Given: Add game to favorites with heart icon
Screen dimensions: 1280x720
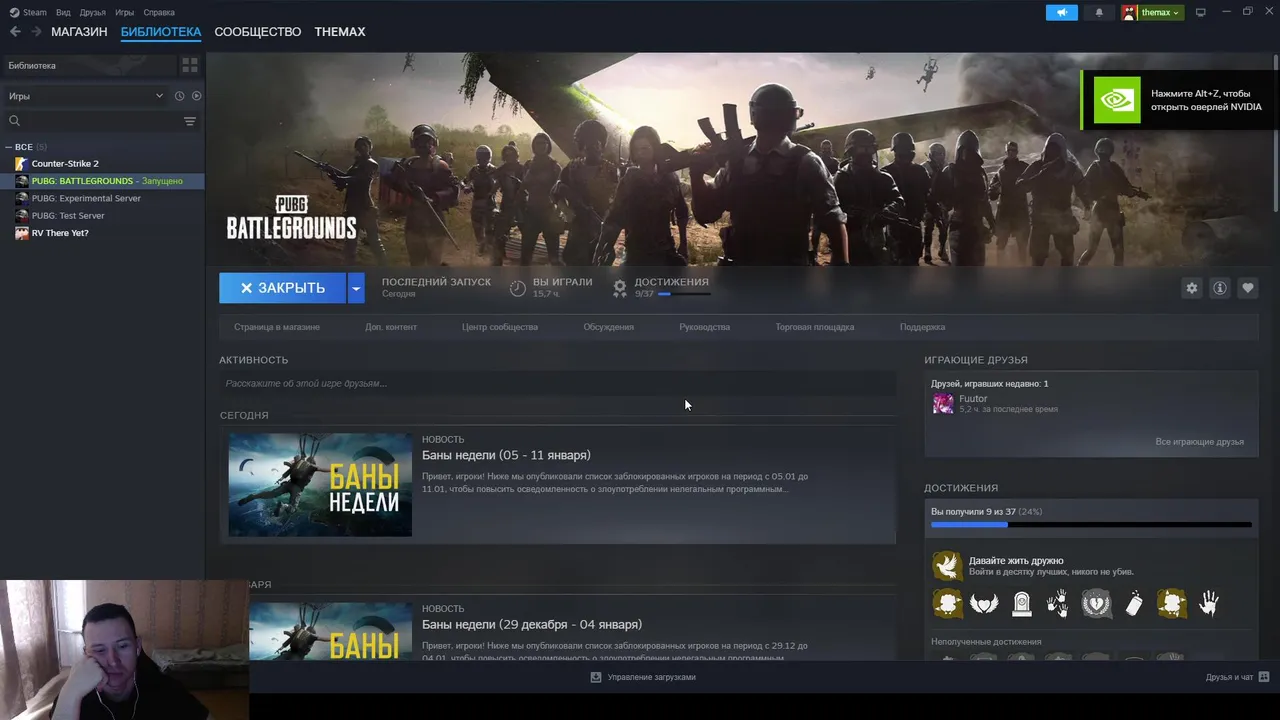Looking at the screenshot, I should point(1247,288).
